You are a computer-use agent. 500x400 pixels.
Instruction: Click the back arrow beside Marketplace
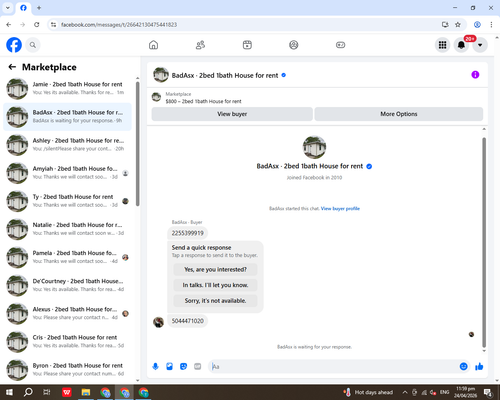tap(12, 67)
